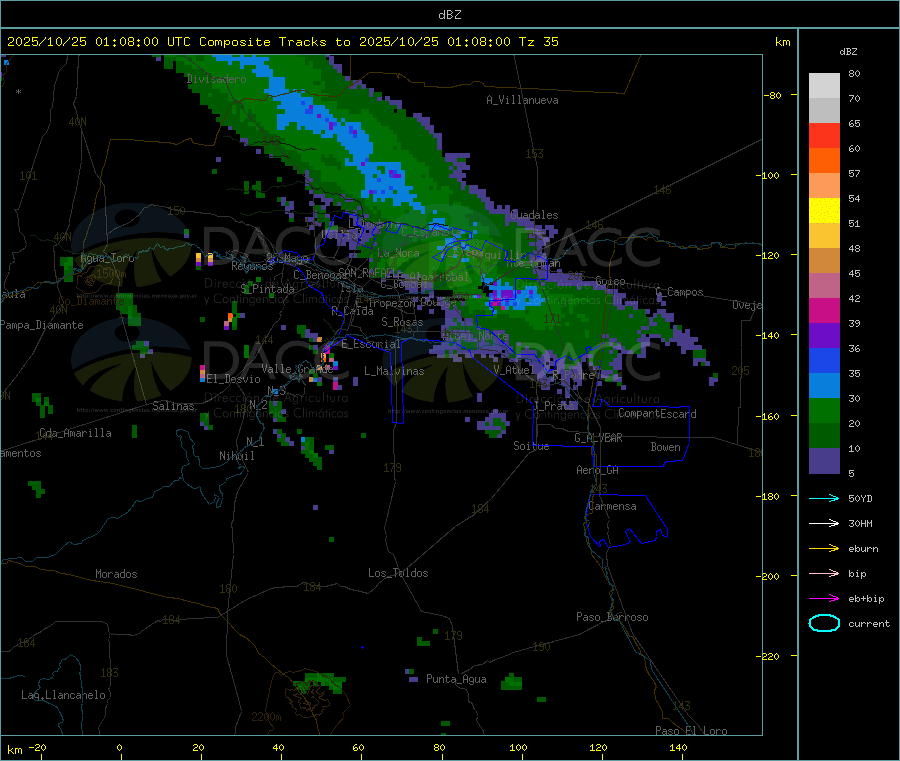Click the 'Tz 35' threshold text
900x761 pixels.
(538, 42)
